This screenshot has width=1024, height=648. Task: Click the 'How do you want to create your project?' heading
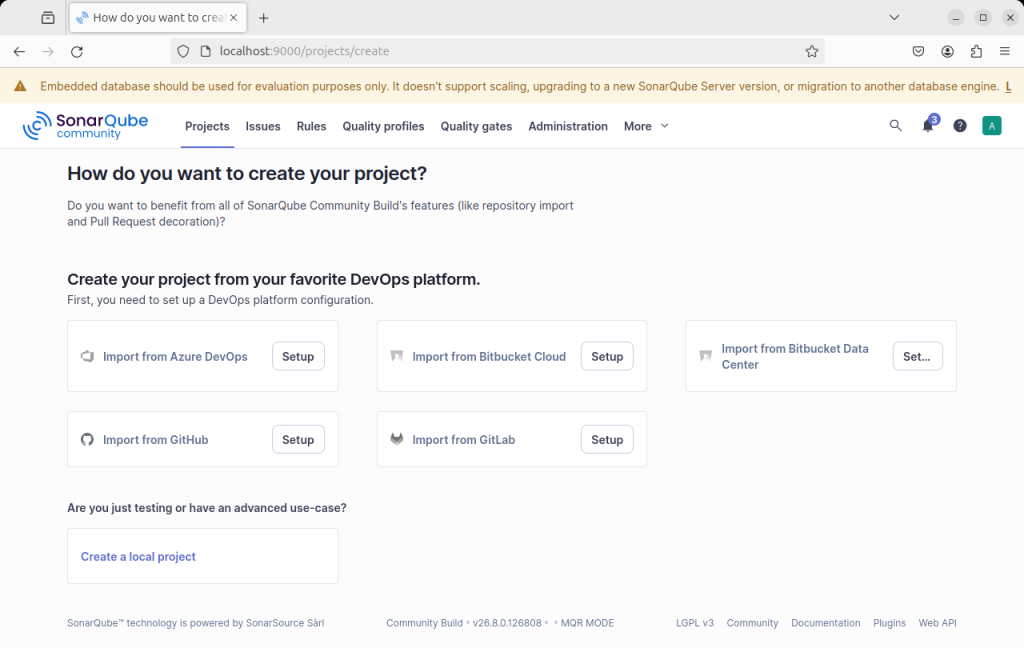pos(247,174)
